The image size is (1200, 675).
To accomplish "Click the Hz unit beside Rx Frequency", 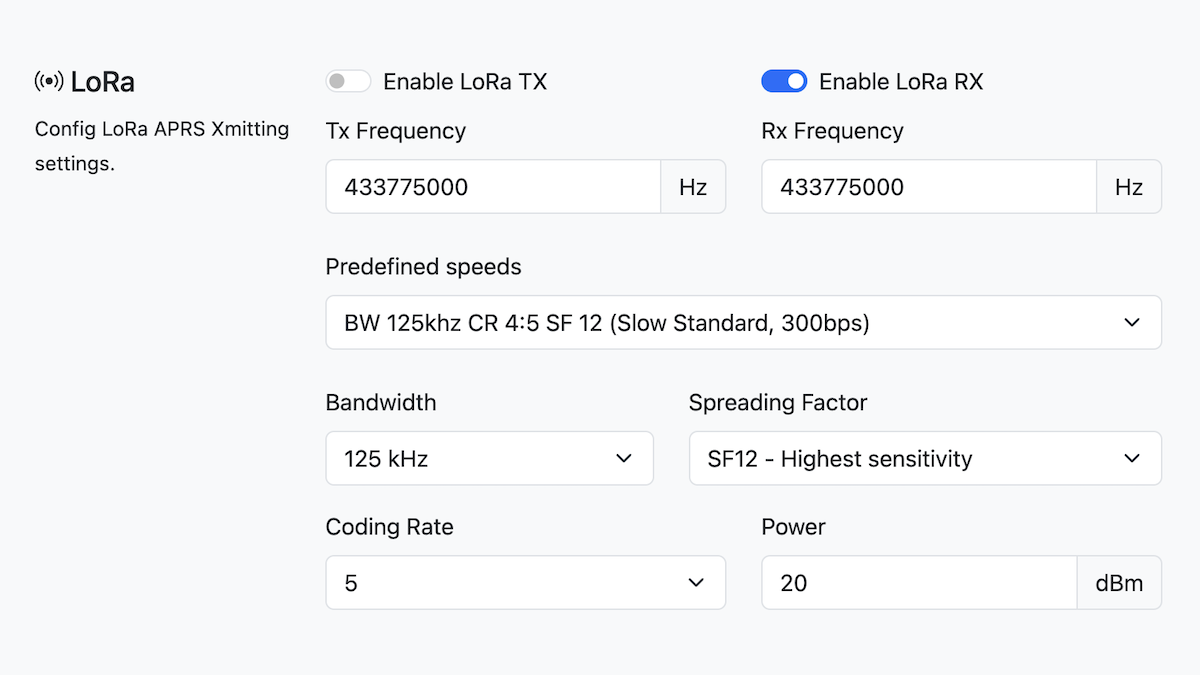I will click(1129, 187).
